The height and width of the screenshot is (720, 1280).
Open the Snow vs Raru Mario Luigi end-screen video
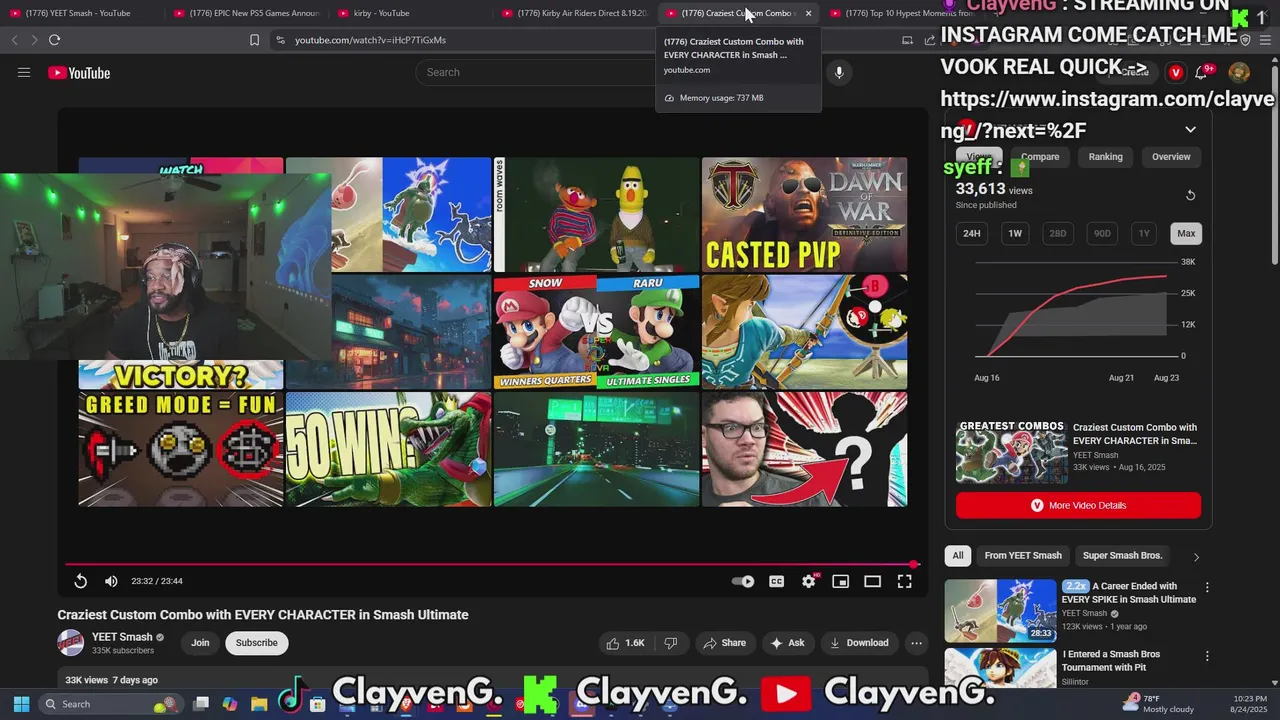(x=596, y=332)
